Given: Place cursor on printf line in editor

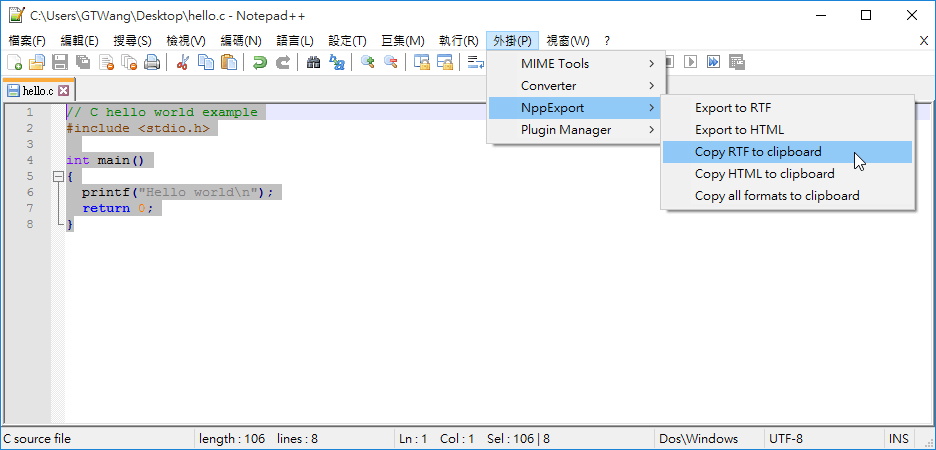Looking at the screenshot, I should [x=177, y=192].
